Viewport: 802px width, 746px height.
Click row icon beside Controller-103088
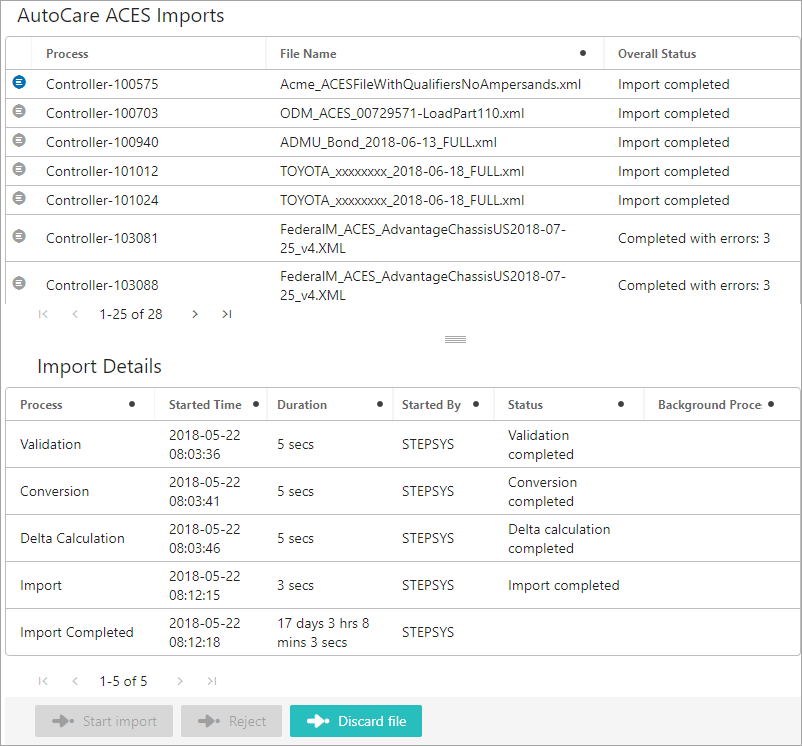[x=19, y=283]
